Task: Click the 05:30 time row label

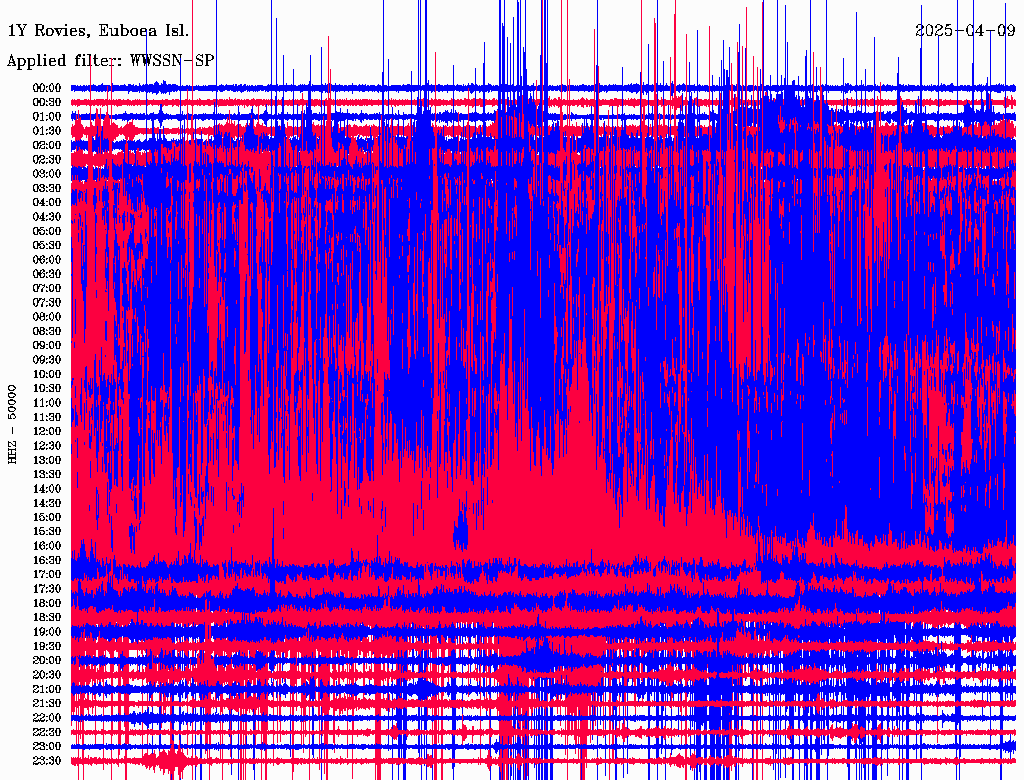Action: point(47,245)
